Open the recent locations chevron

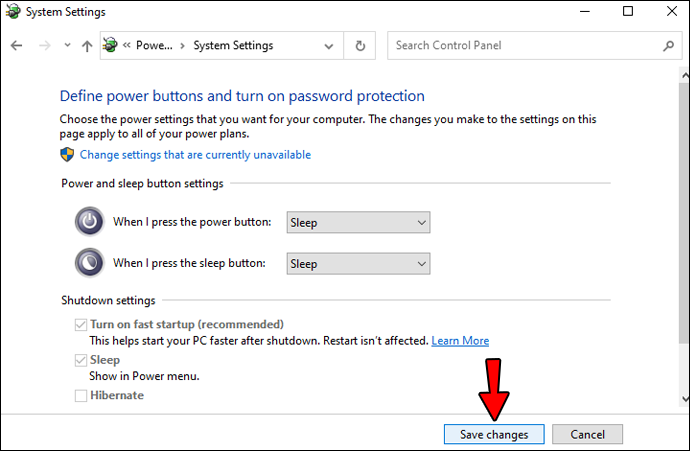click(x=67, y=46)
